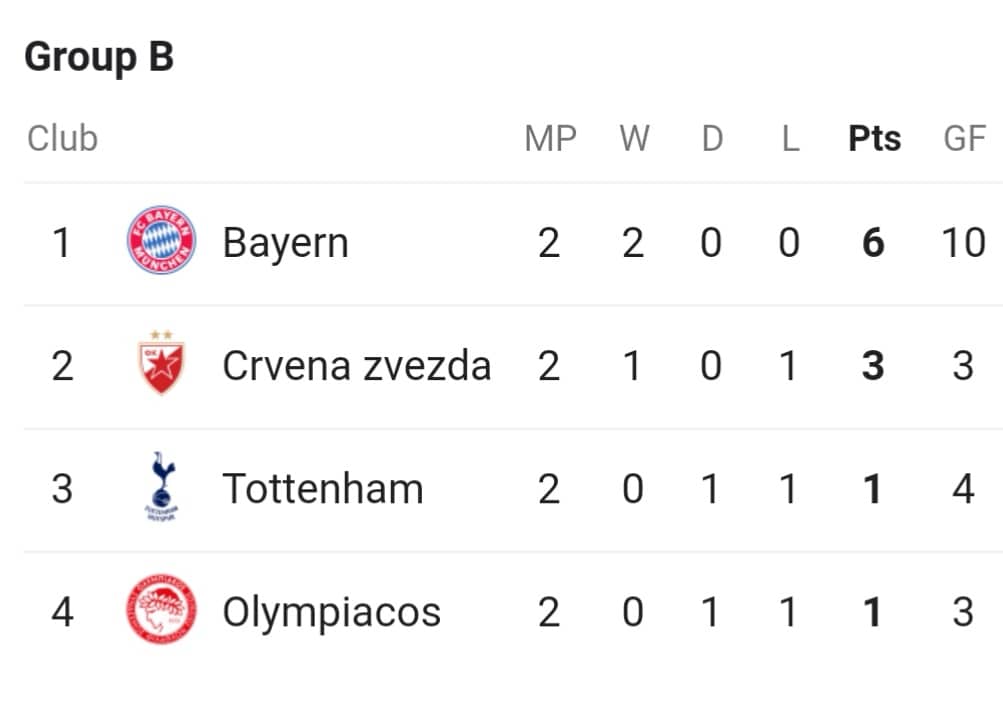Click the Tottenham cockerel crest
Screen dimensions: 1003x728
coord(162,487)
